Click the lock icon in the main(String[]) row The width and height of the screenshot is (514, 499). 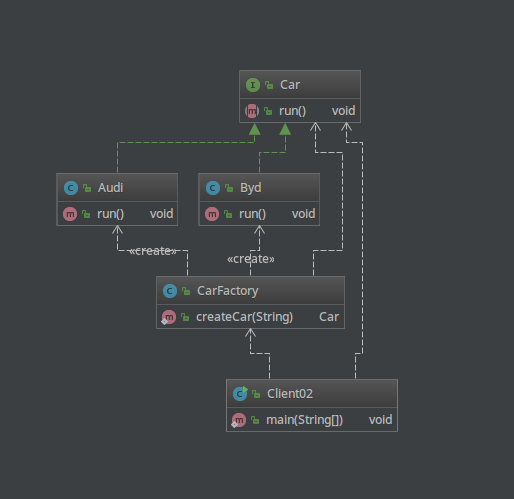255,420
